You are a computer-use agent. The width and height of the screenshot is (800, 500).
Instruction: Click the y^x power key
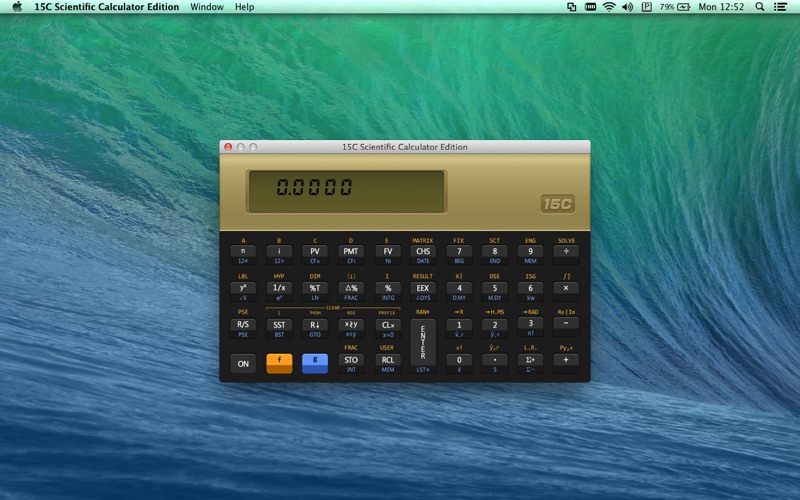pyautogui.click(x=243, y=291)
